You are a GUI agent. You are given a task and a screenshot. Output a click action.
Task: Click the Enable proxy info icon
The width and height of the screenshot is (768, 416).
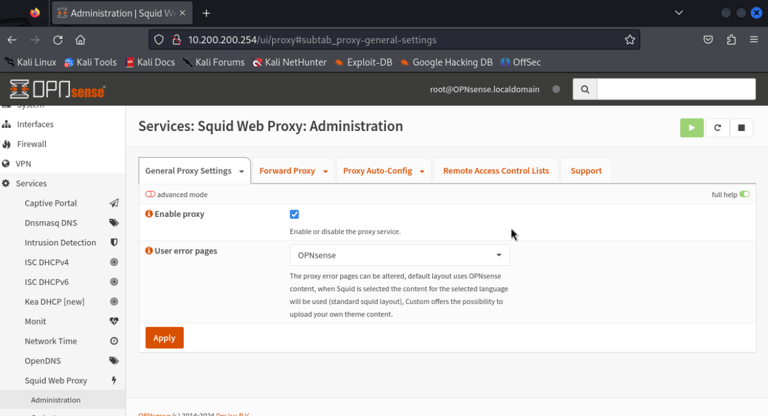click(x=149, y=214)
